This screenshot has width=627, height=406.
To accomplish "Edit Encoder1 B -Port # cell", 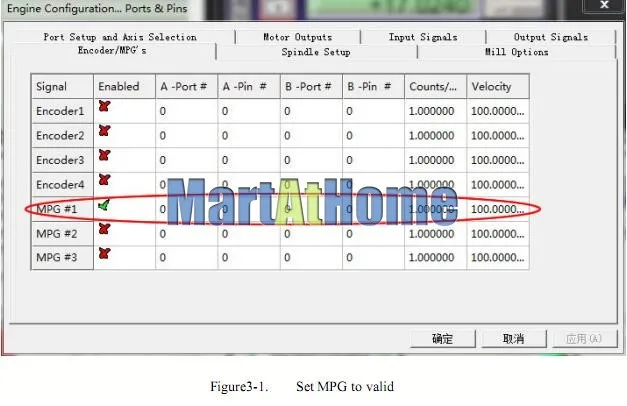I will click(312, 111).
